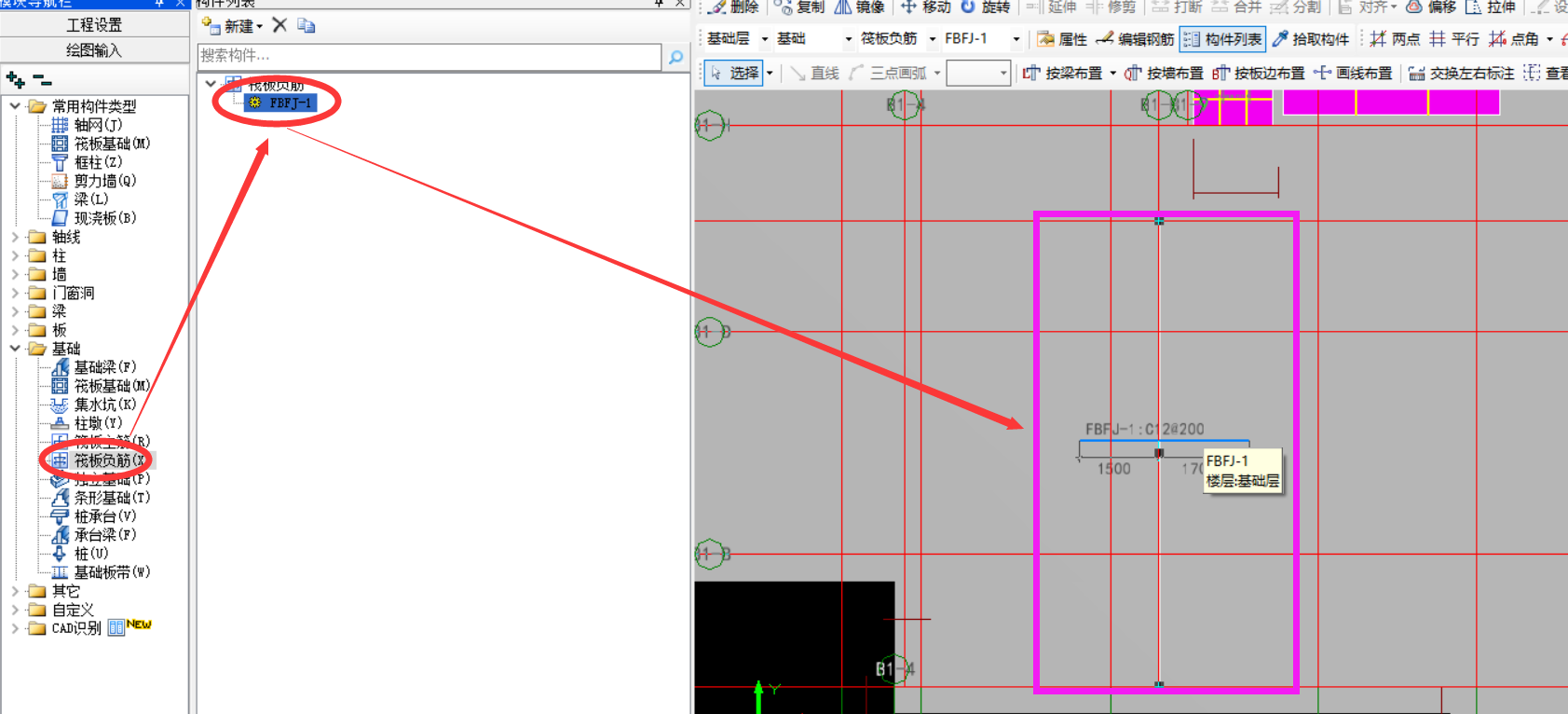Click the magnifier search button
The image size is (1568, 714).
coord(676,57)
